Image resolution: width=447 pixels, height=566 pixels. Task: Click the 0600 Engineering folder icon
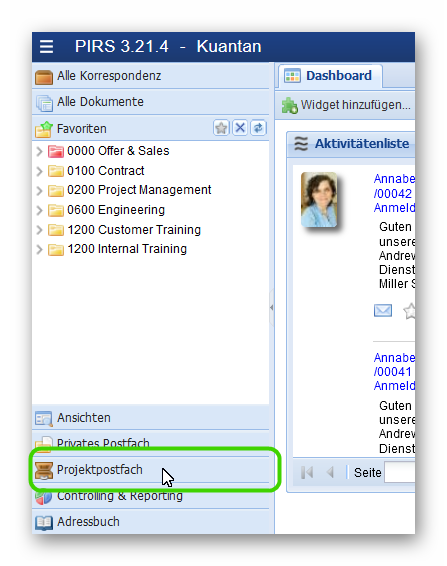pyautogui.click(x=56, y=210)
